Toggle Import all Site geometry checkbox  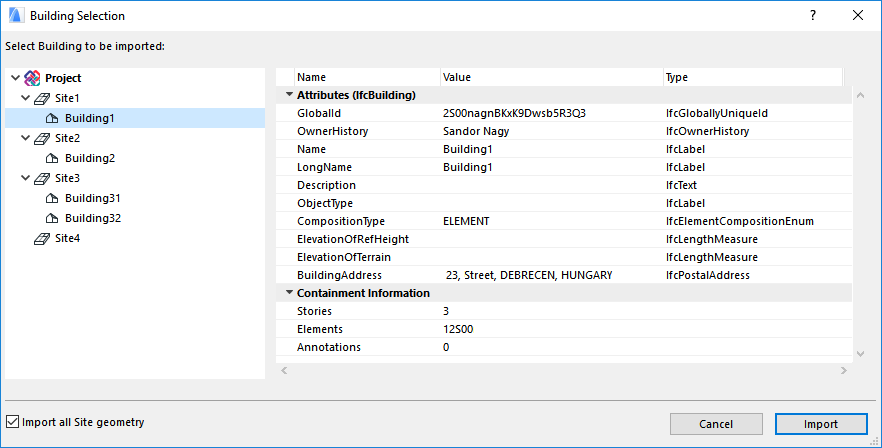coord(12,422)
